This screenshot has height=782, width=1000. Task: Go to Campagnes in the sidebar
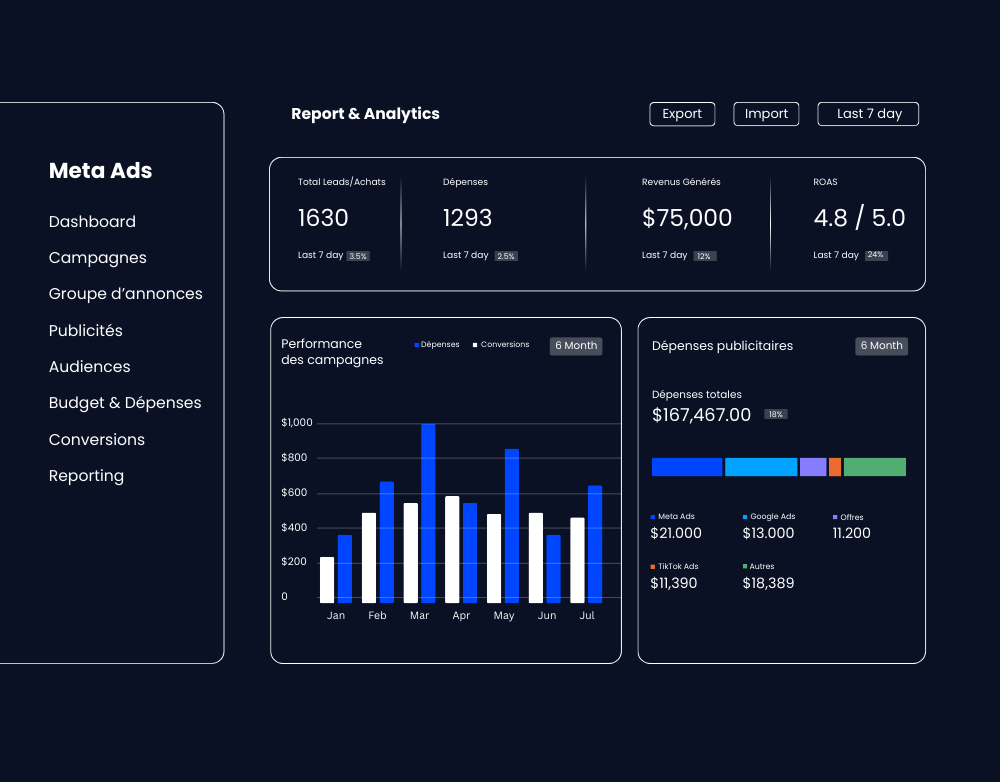tap(98, 258)
